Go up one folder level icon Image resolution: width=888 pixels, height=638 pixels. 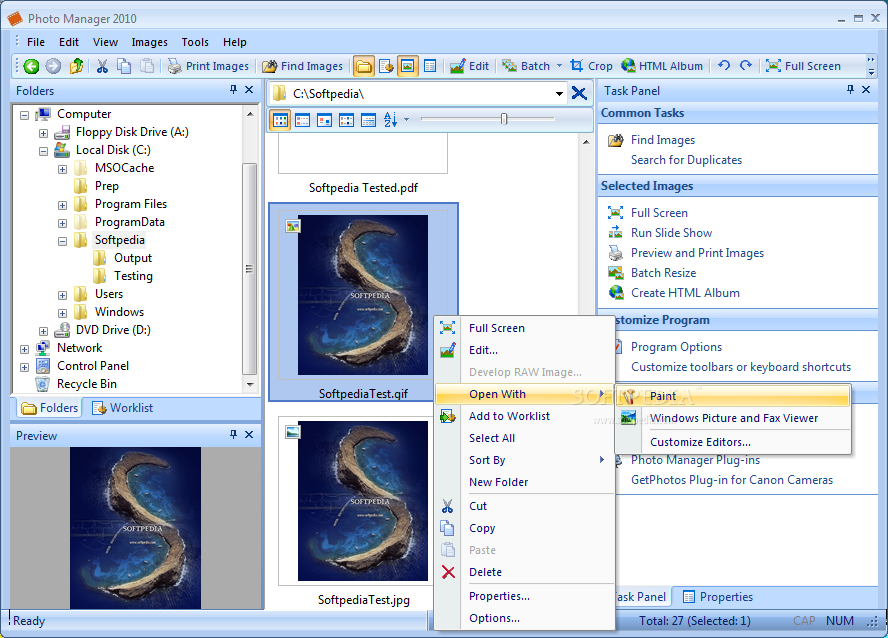point(76,66)
